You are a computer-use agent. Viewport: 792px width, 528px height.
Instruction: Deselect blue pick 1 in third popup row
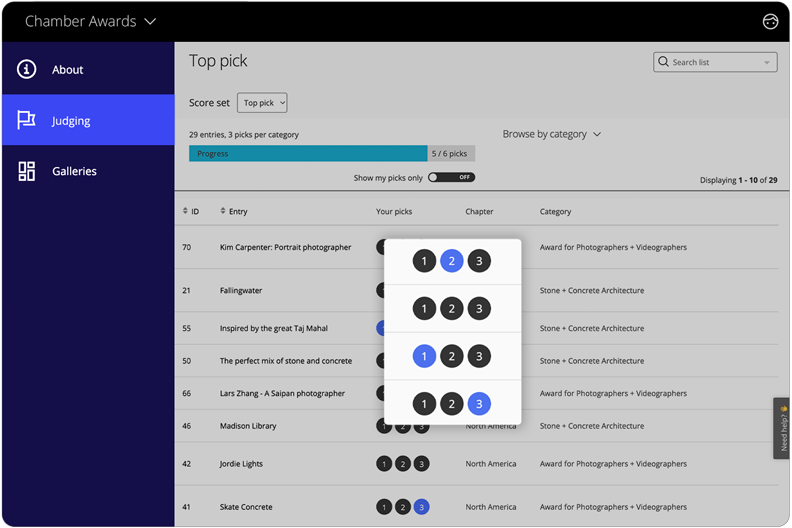point(424,356)
